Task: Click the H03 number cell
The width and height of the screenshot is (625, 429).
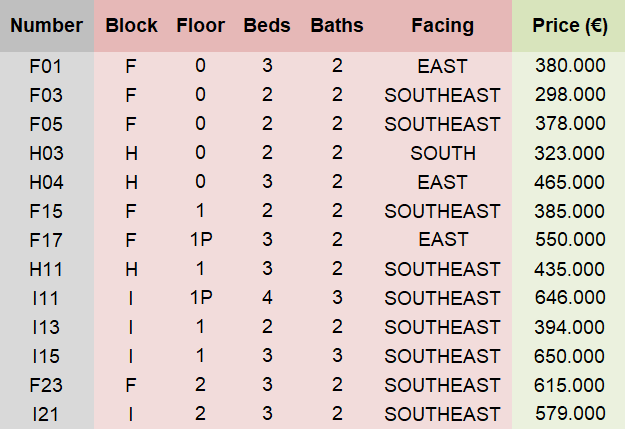Action: (46, 154)
